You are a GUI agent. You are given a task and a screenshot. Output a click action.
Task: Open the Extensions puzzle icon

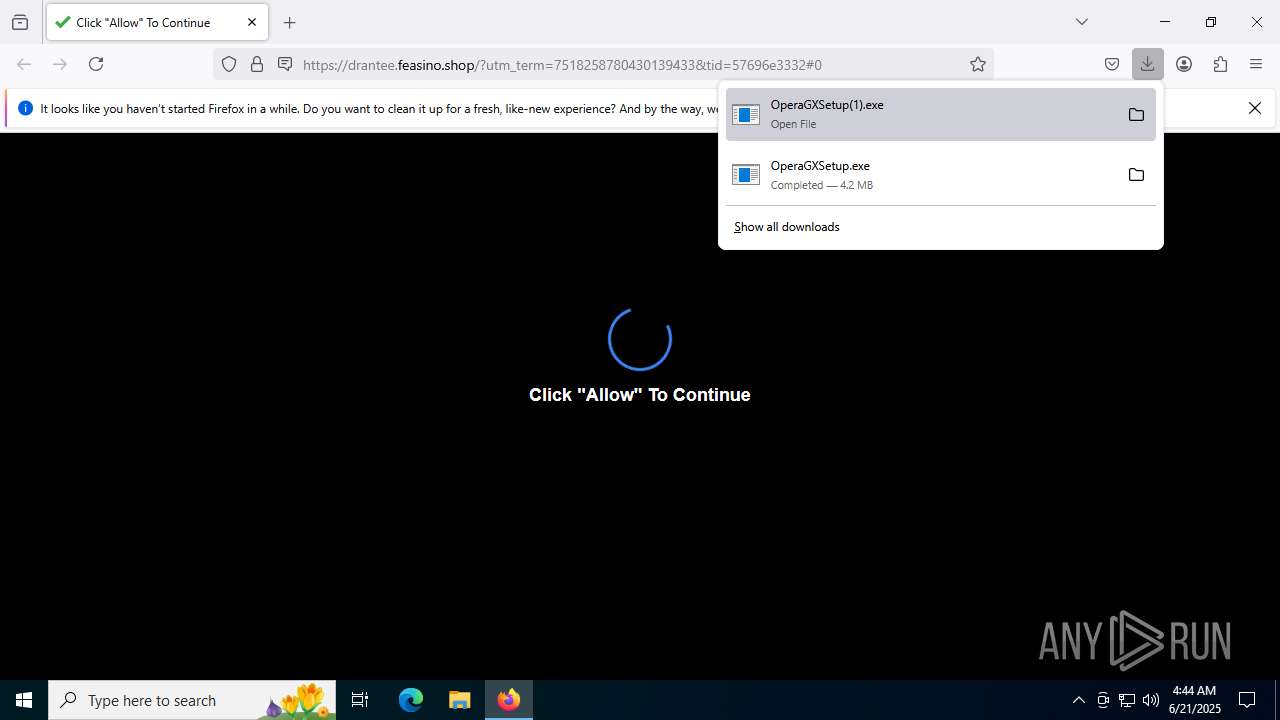coord(1220,64)
